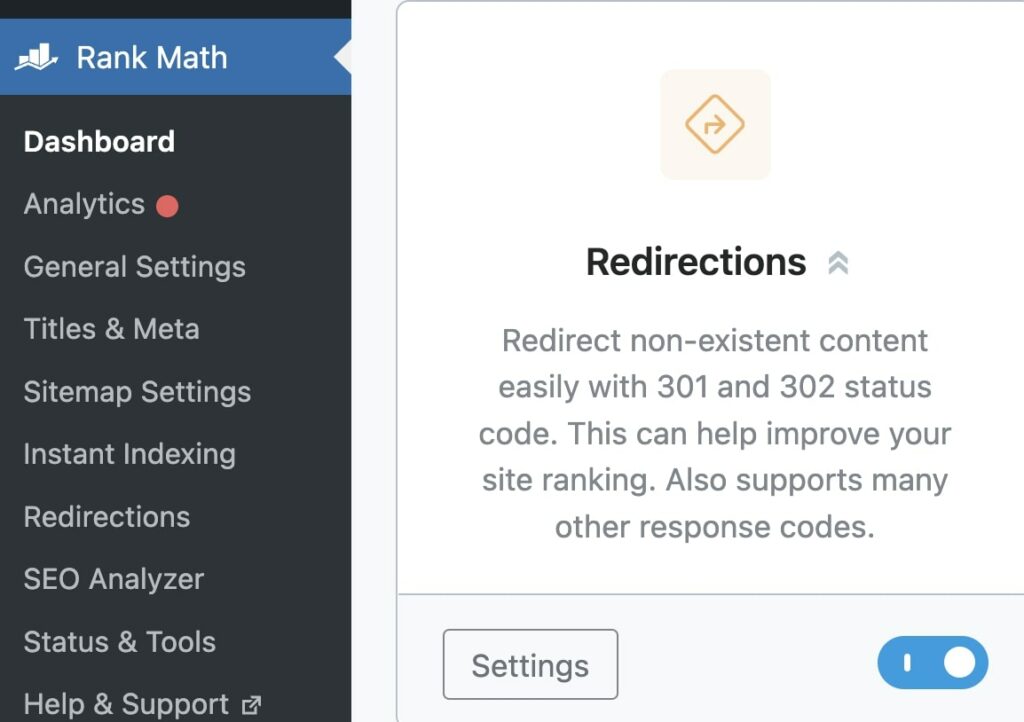Click the red notification dot beside Analytics
Image resolution: width=1024 pixels, height=722 pixels.
(166, 203)
